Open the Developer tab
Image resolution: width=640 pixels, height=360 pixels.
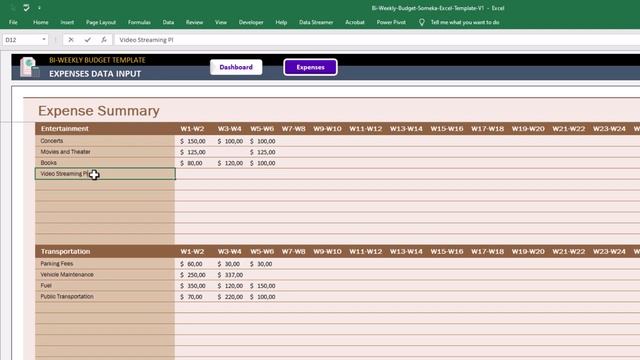(x=251, y=22)
